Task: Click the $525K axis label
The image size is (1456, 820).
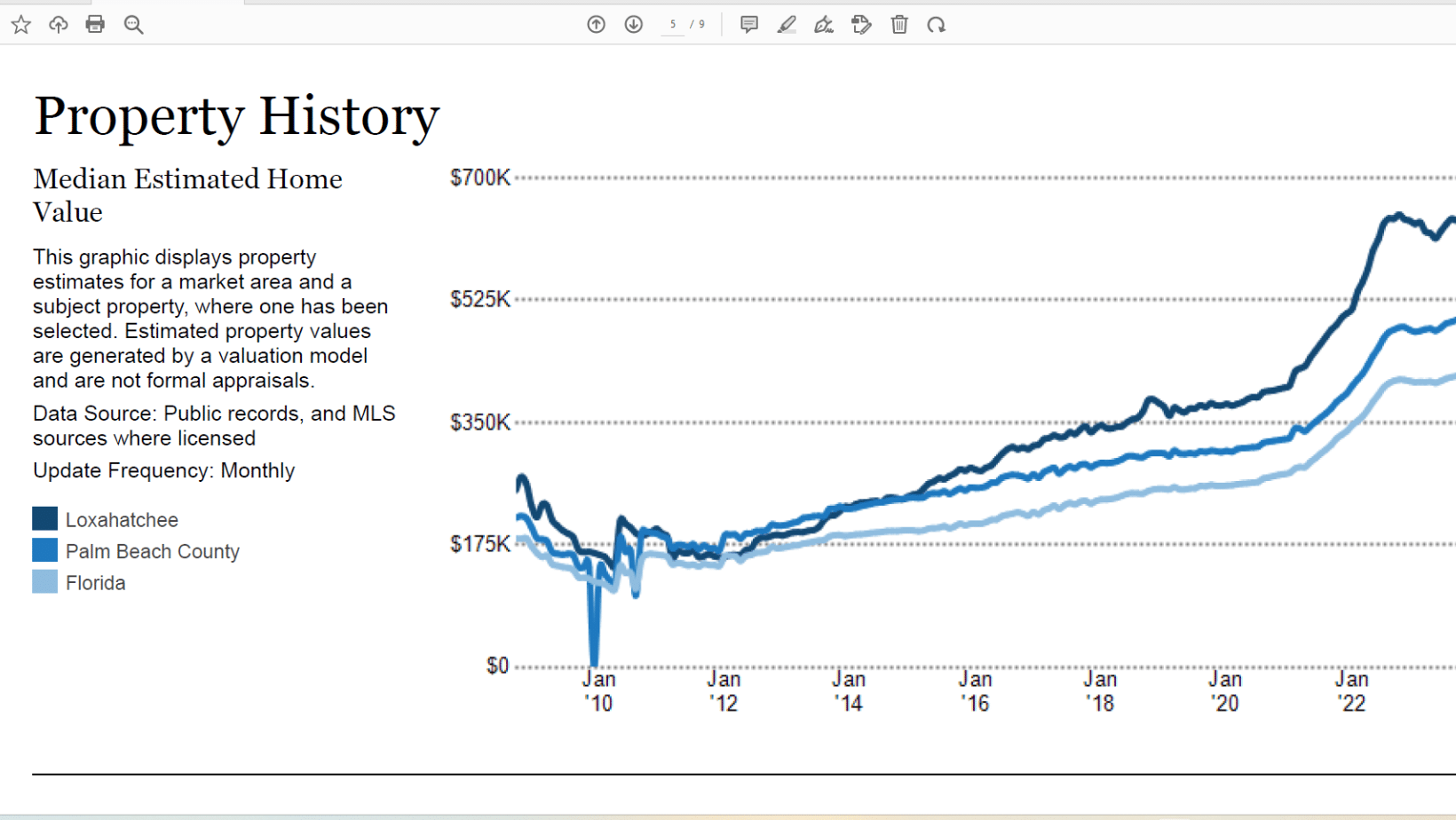Action: click(x=480, y=299)
